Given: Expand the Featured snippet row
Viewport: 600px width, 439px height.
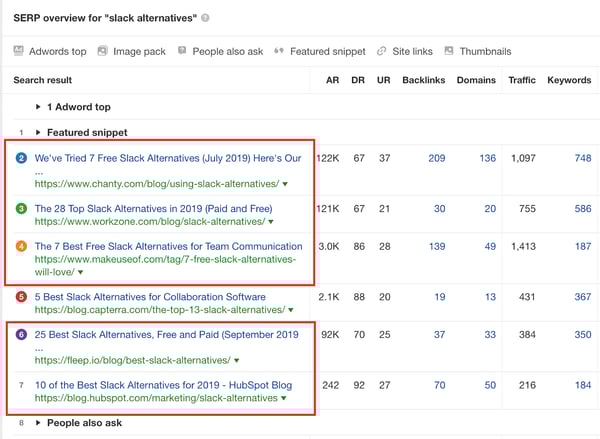Looking at the screenshot, I should (x=38, y=132).
